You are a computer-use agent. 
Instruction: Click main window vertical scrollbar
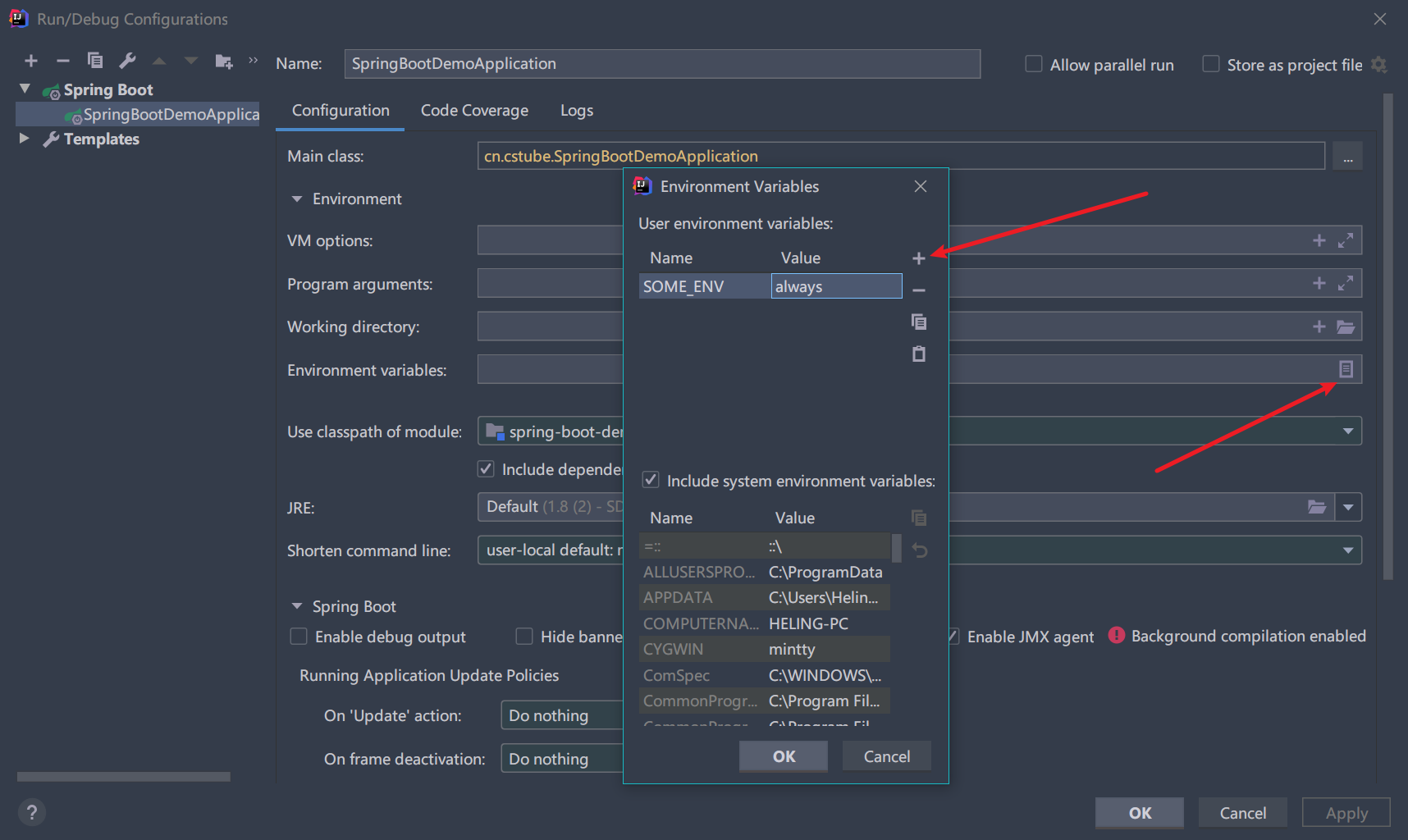[x=1387, y=336]
